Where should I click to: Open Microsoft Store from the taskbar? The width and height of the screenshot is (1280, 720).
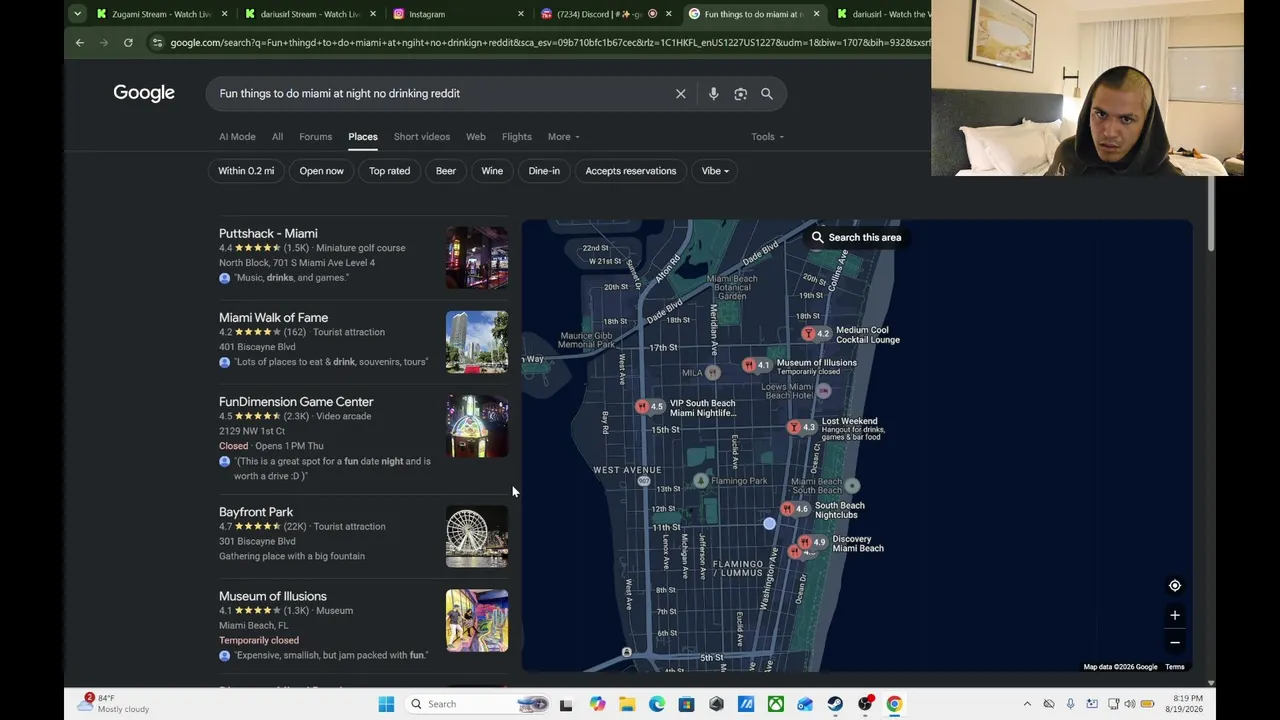tap(686, 704)
